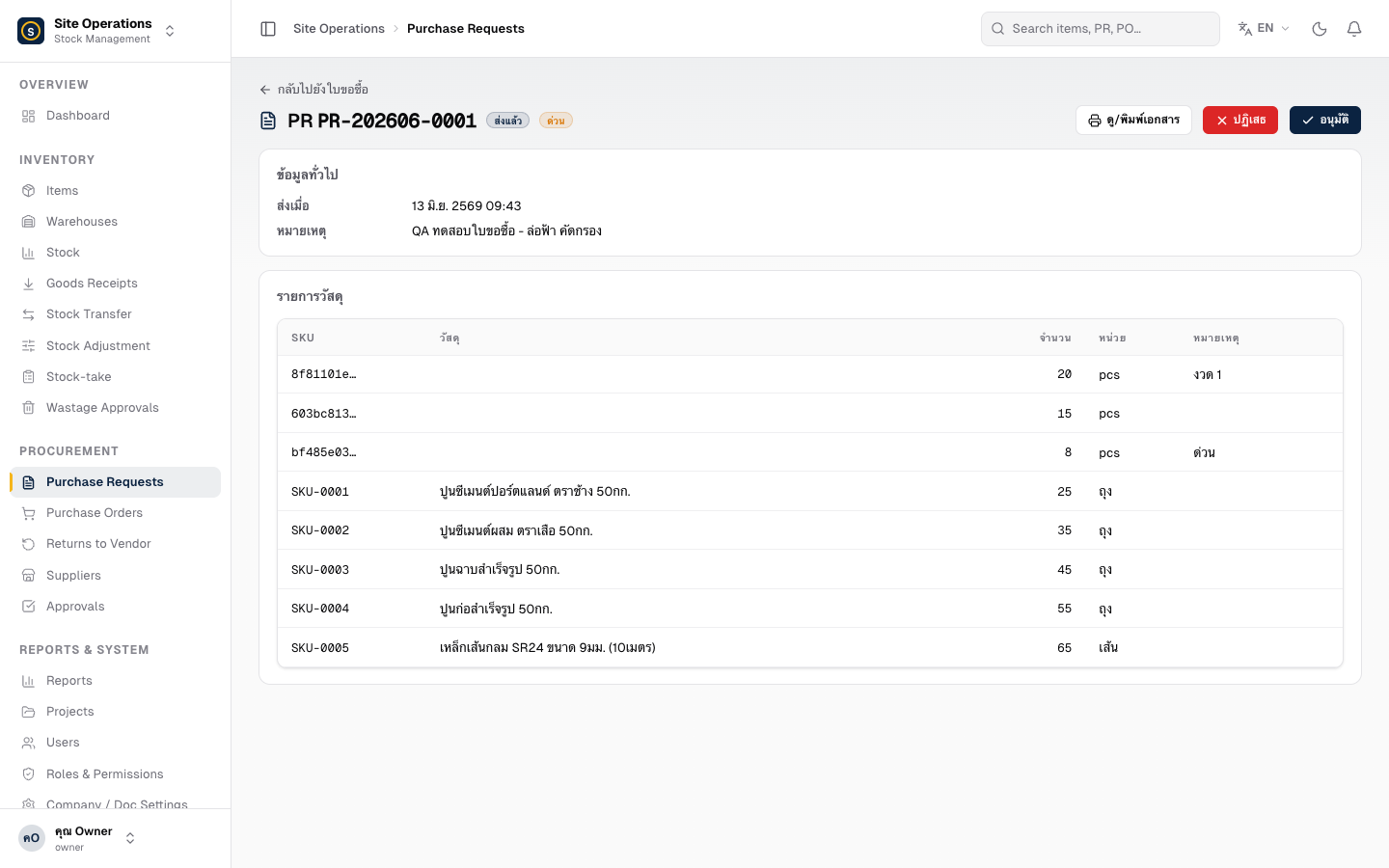Screen dimensions: 1389x868
Task: Click the Stock bar chart icon
Action: point(29,253)
